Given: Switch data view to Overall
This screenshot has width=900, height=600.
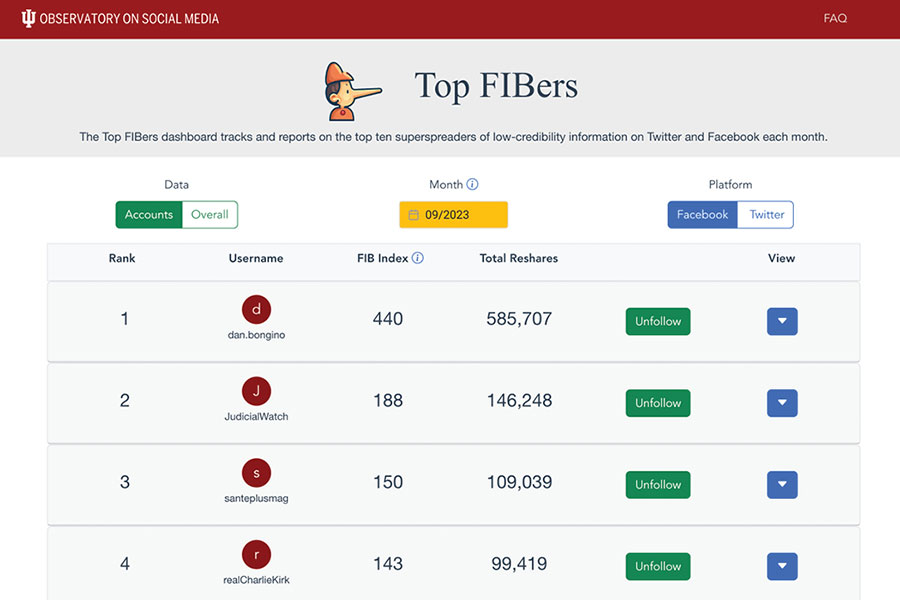Looking at the screenshot, I should pyautogui.click(x=210, y=215).
